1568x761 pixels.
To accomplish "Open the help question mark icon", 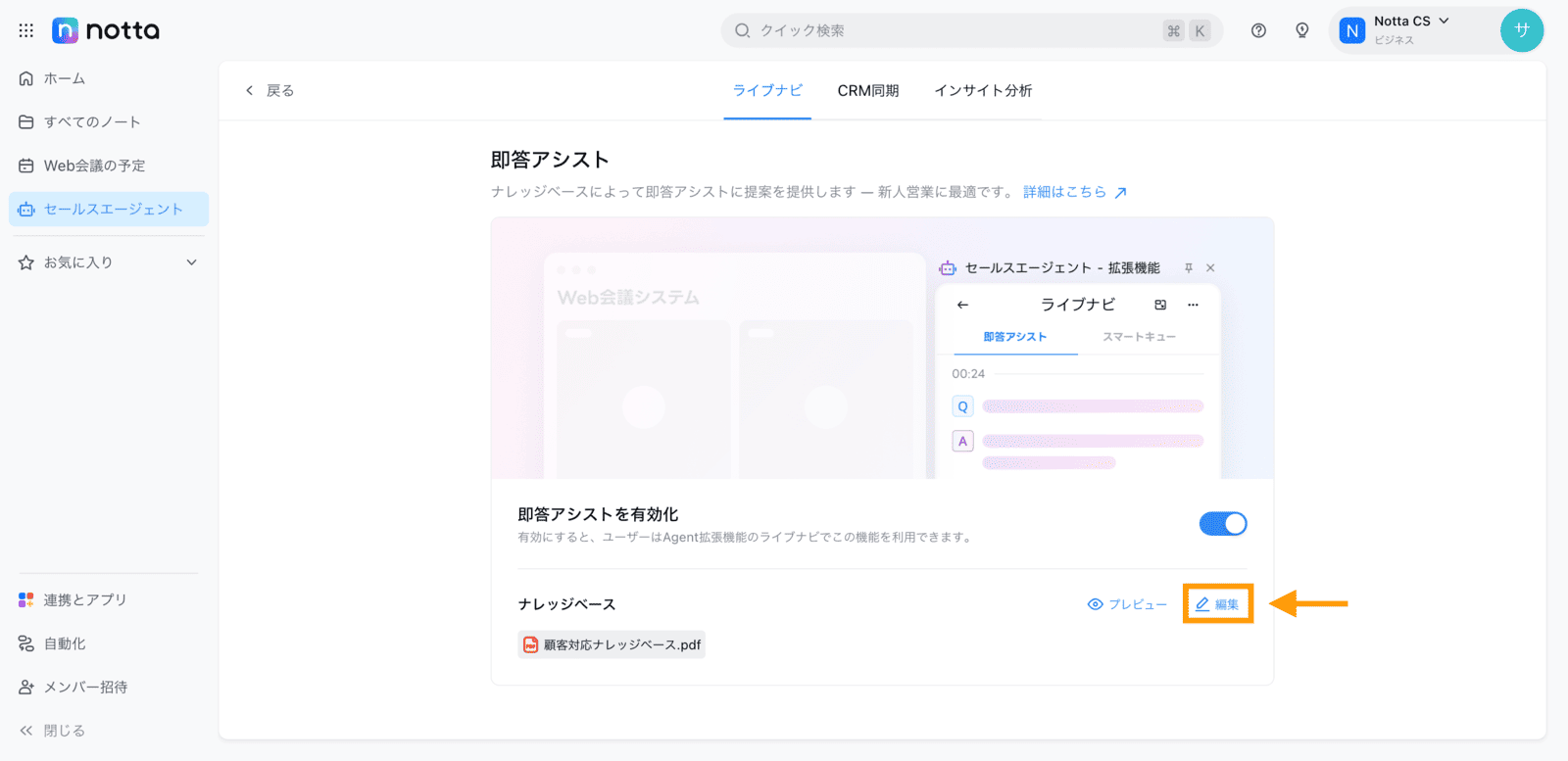I will click(1258, 30).
